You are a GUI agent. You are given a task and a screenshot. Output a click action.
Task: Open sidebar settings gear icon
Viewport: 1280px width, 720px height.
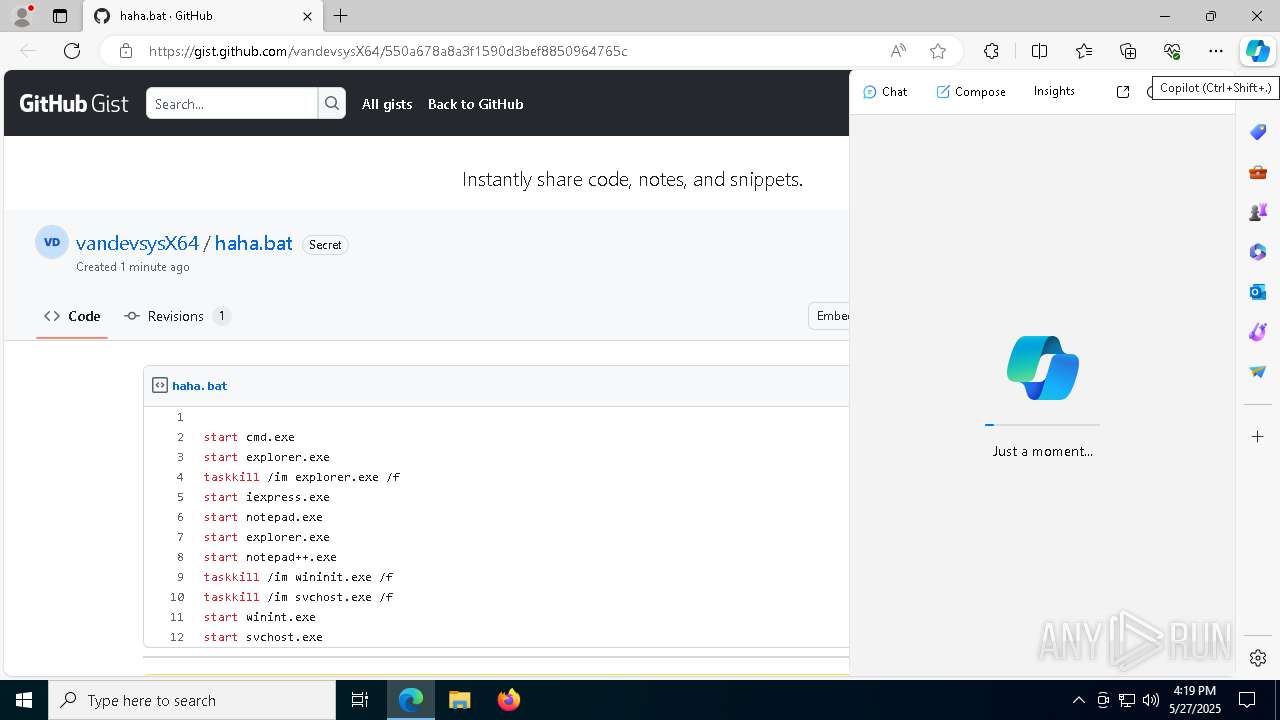pyautogui.click(x=1258, y=658)
